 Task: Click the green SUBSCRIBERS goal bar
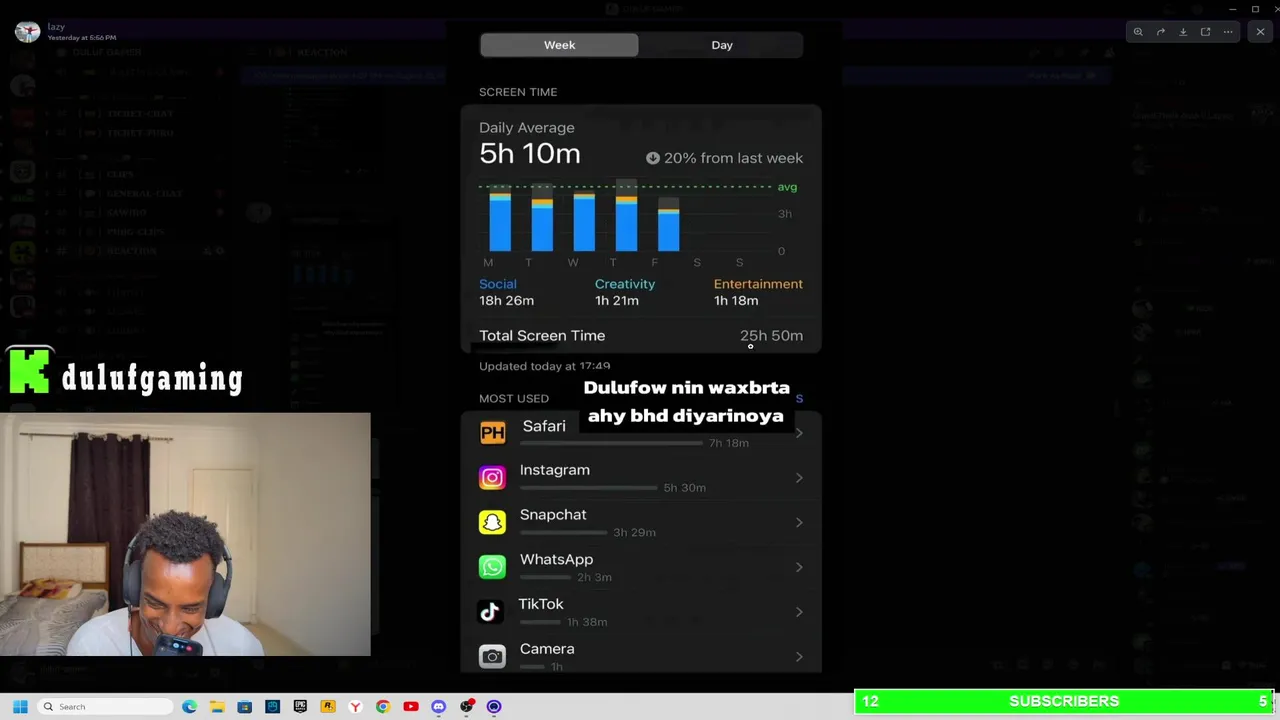click(x=1064, y=701)
